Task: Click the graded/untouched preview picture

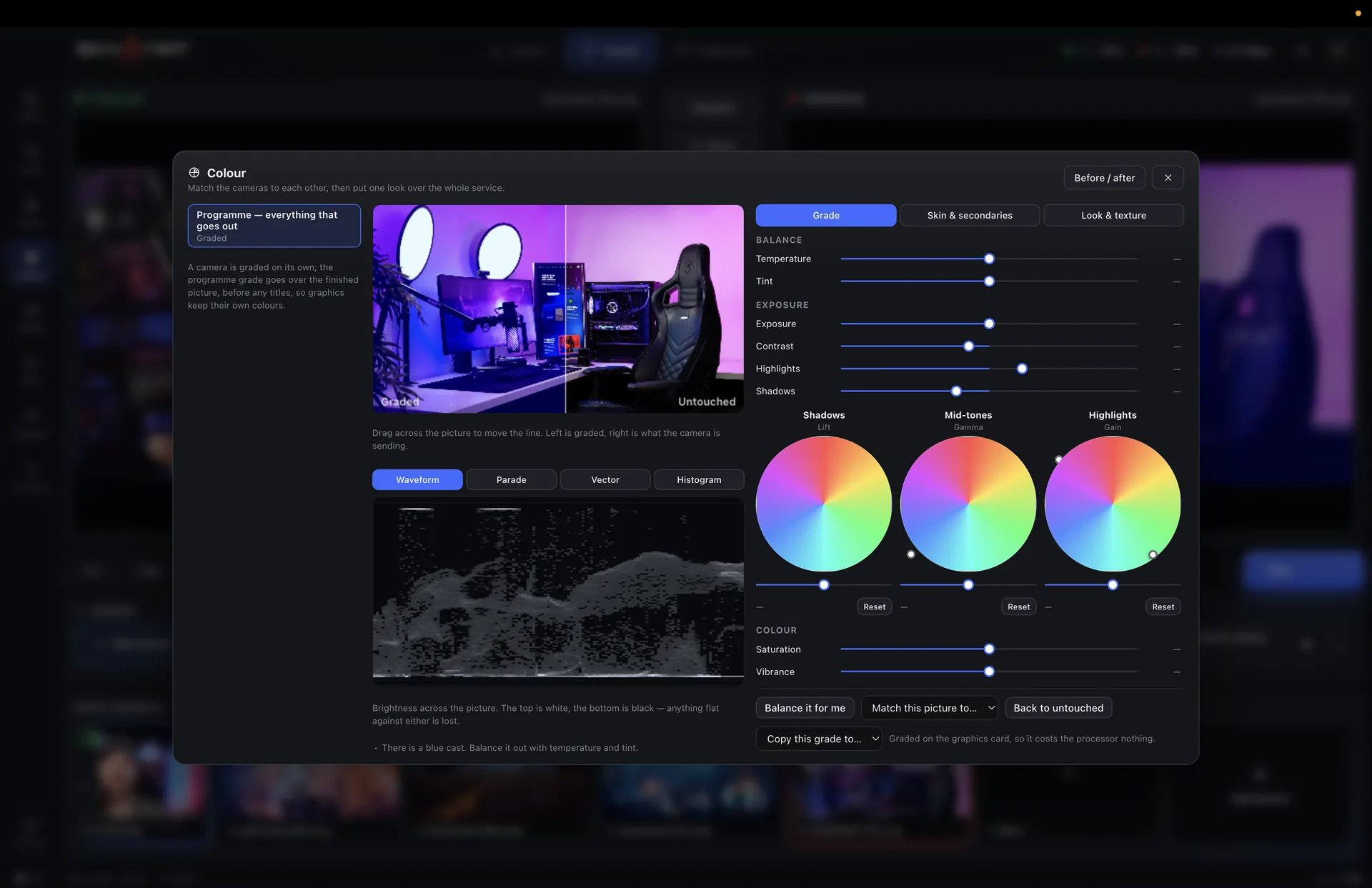Action: [x=557, y=309]
